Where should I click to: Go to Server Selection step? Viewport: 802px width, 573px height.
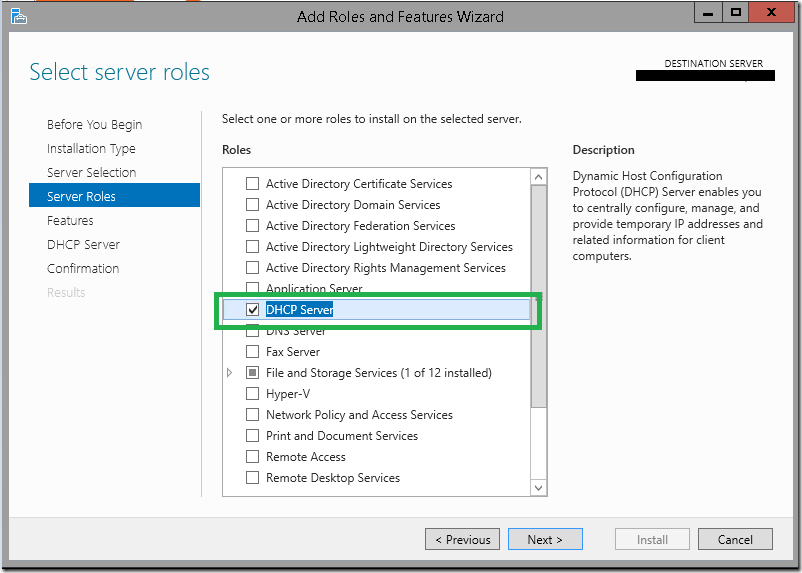point(92,173)
